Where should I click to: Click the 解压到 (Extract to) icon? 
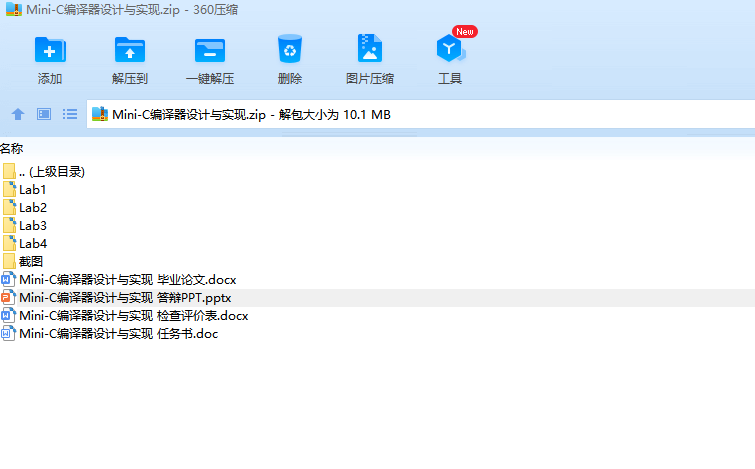[x=130, y=50]
